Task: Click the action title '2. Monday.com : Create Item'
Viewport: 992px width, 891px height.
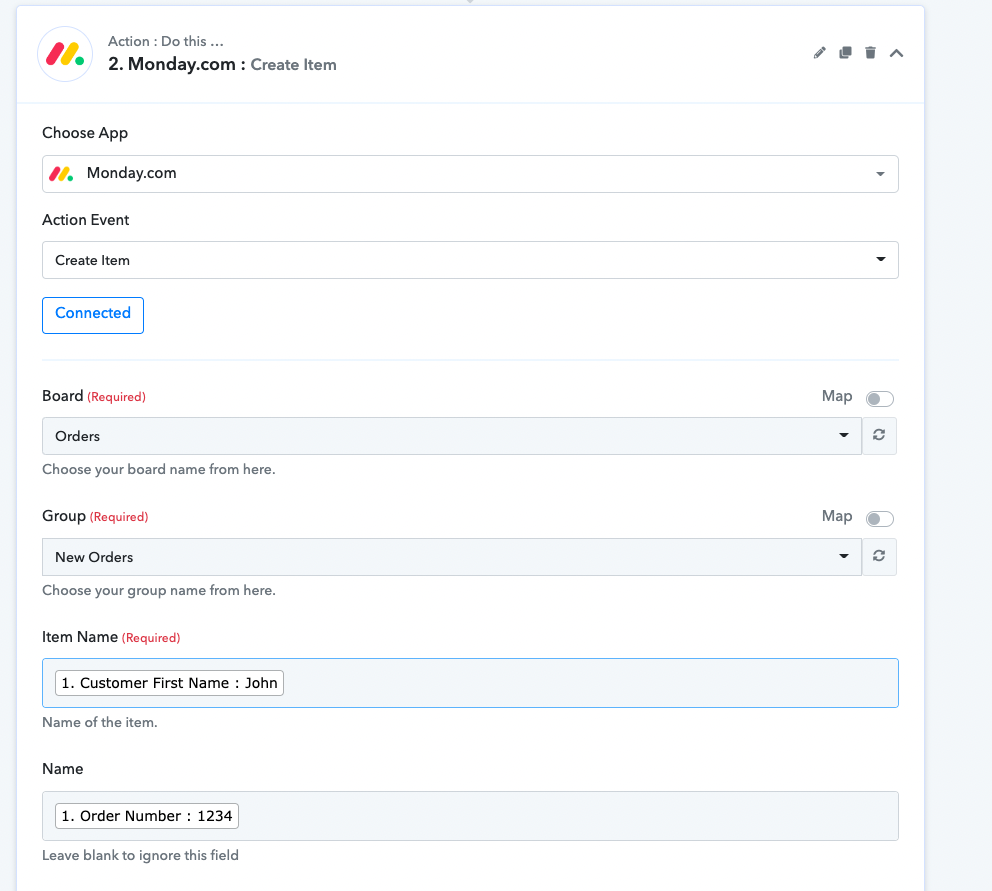Action: tap(222, 65)
